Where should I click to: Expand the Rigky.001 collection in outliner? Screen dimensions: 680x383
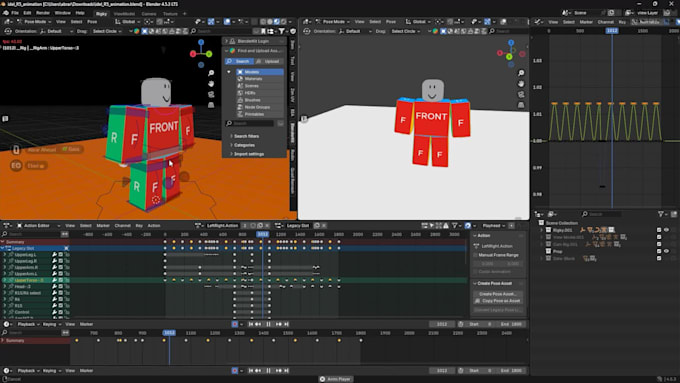(541, 230)
